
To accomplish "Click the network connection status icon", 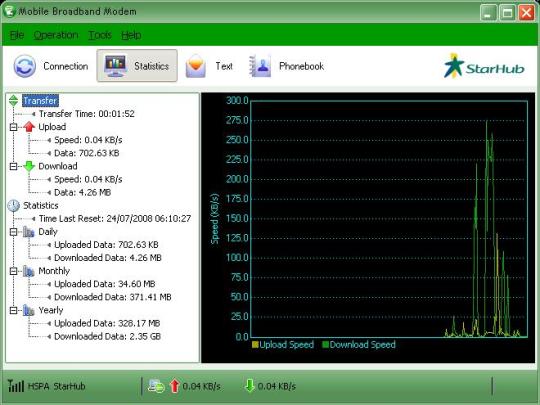I will (157, 386).
